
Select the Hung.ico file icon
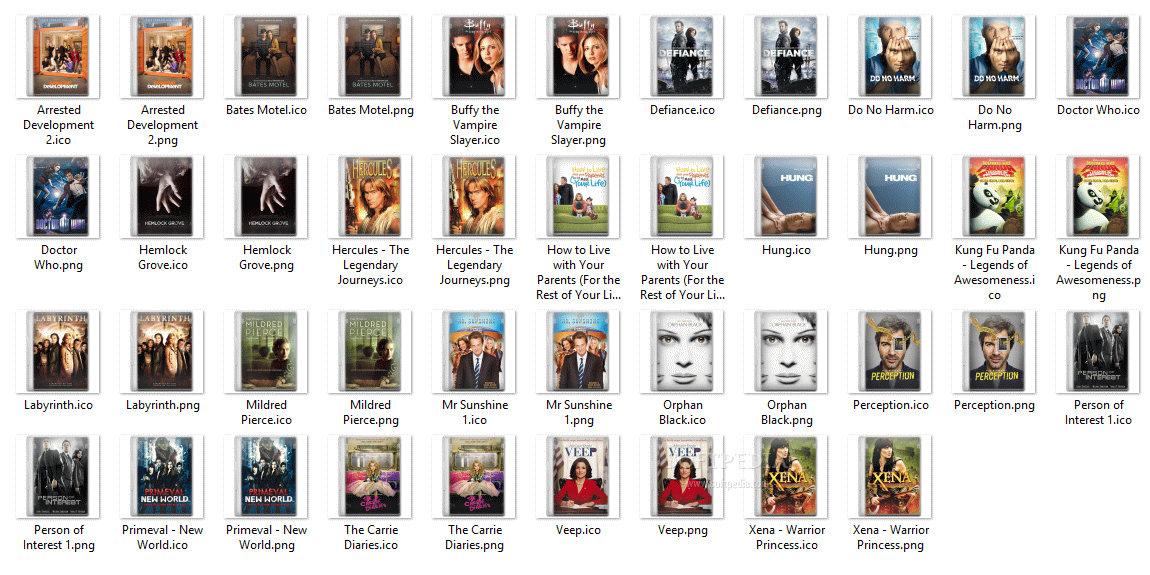click(x=787, y=197)
